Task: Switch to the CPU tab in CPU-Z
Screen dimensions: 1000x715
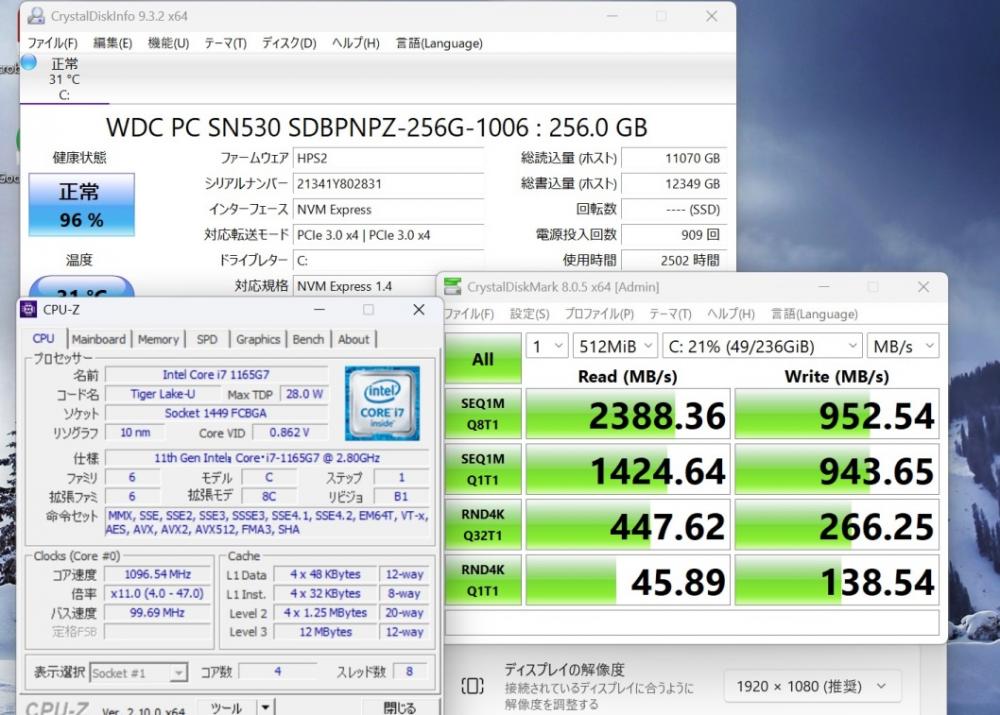Action: click(x=43, y=339)
